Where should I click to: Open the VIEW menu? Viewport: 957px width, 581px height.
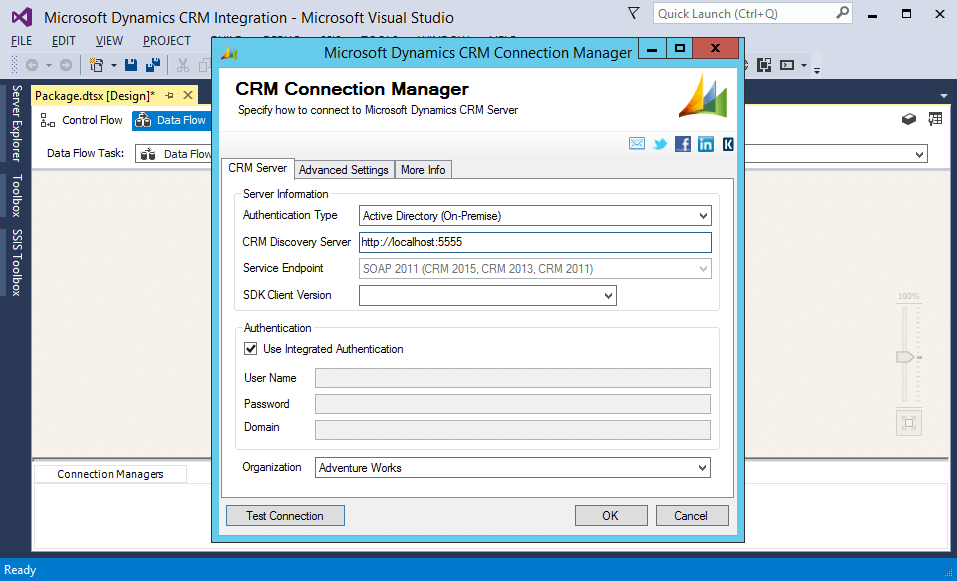point(109,40)
